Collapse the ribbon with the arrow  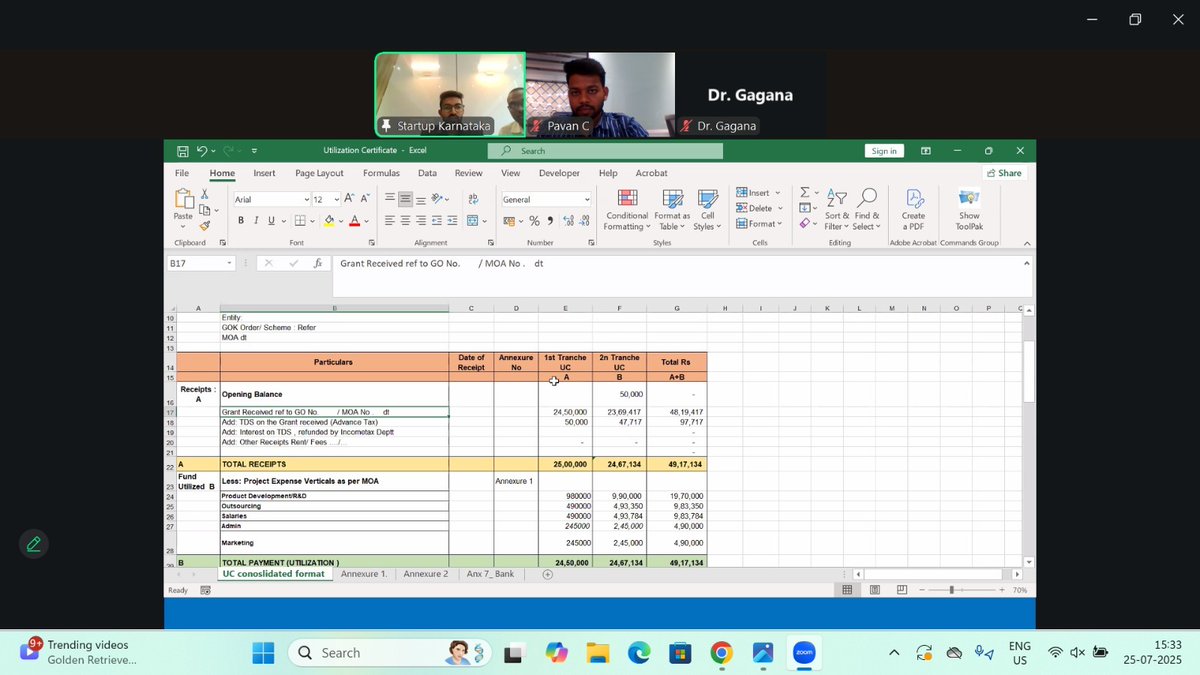pos(1026,243)
